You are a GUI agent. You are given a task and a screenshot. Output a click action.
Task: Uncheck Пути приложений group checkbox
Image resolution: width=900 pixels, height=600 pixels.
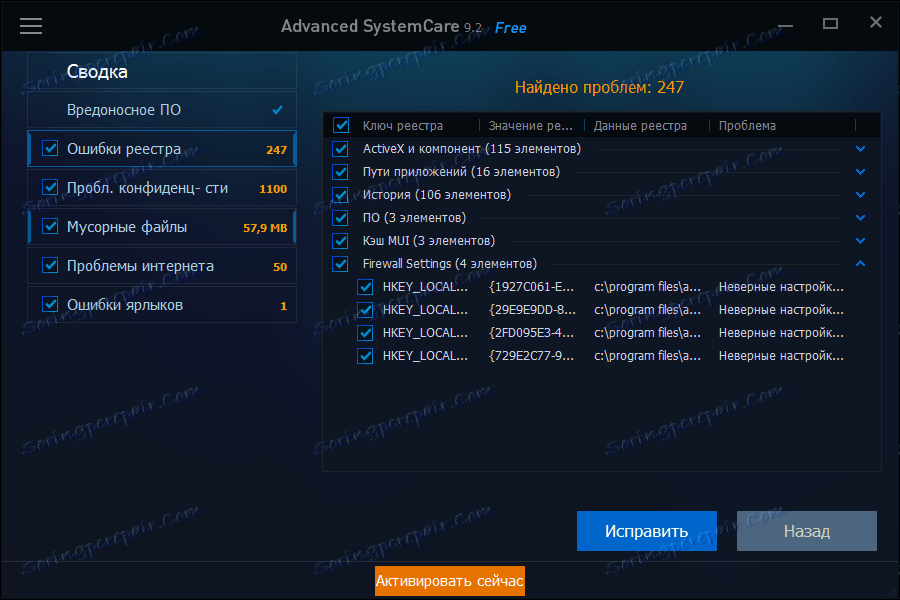[340, 172]
